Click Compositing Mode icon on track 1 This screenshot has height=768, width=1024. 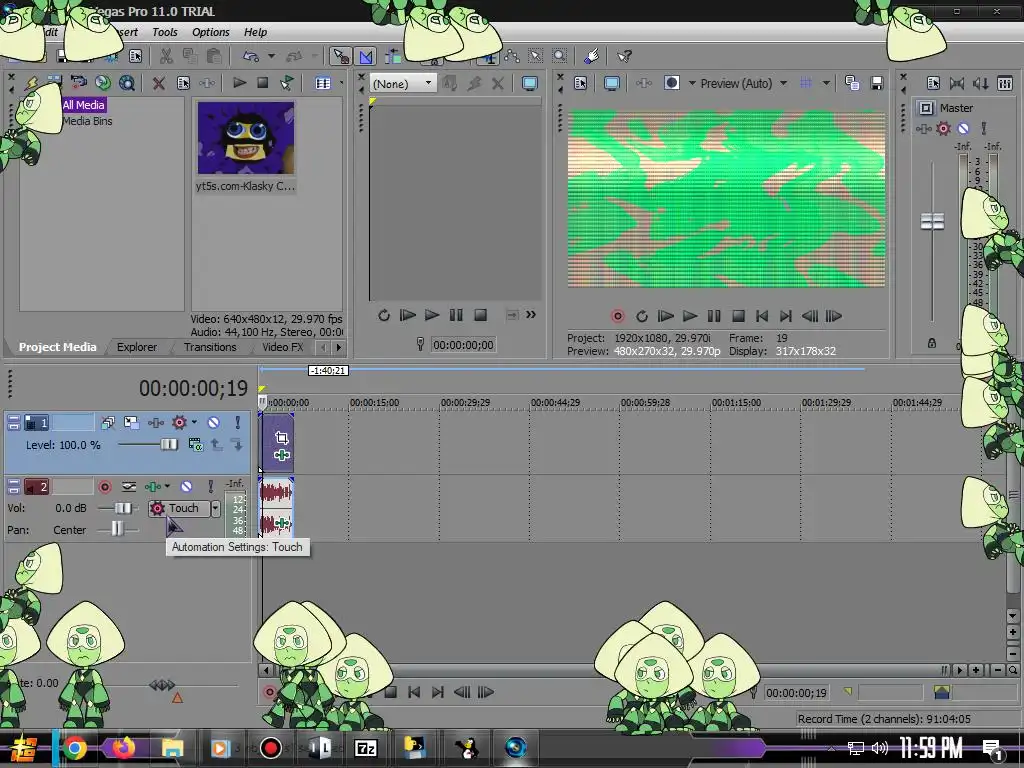(195, 445)
